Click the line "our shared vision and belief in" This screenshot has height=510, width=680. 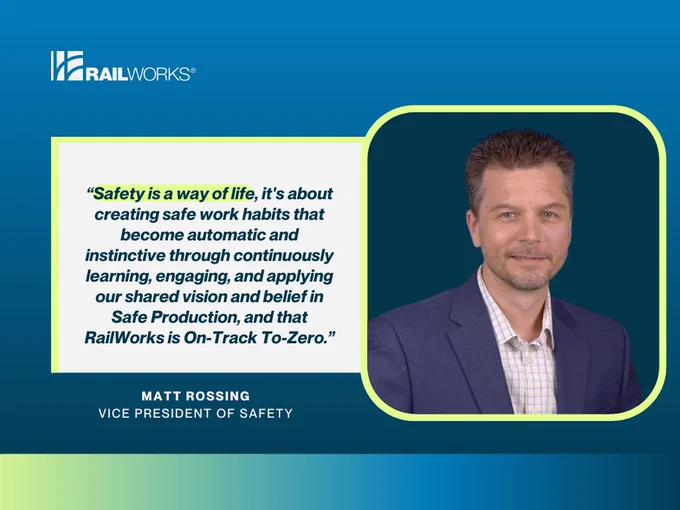209,297
